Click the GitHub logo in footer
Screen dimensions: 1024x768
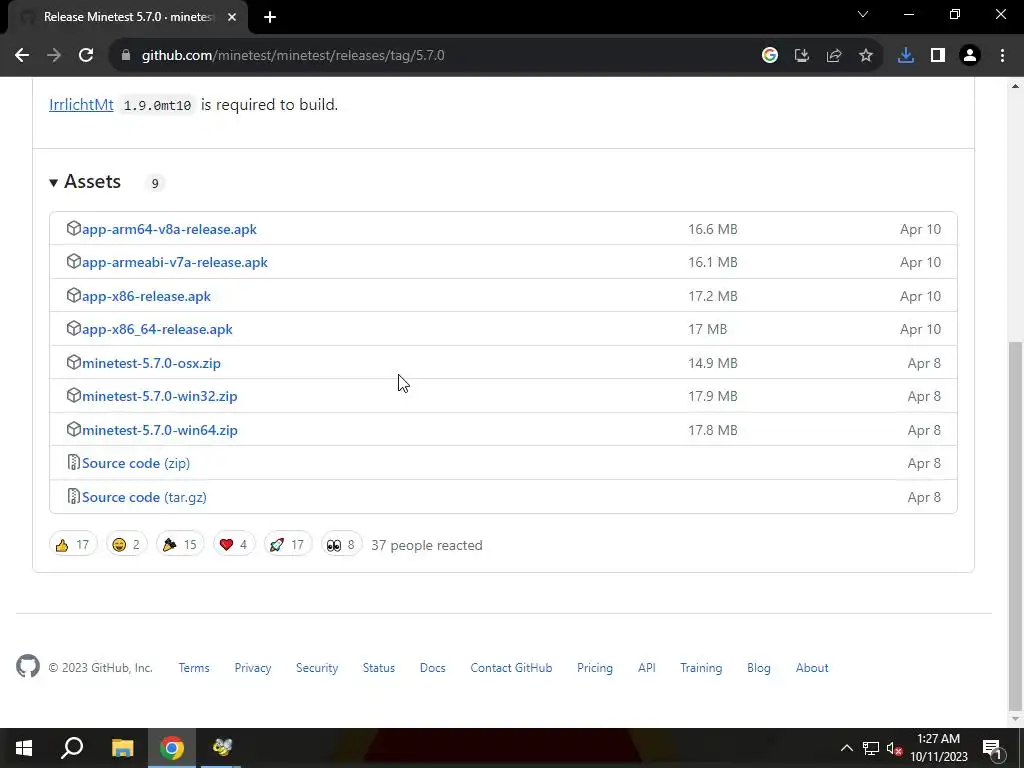[28, 667]
